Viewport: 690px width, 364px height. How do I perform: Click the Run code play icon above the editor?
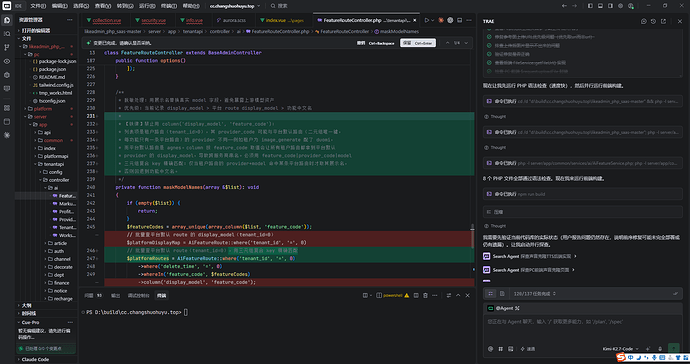(426, 20)
